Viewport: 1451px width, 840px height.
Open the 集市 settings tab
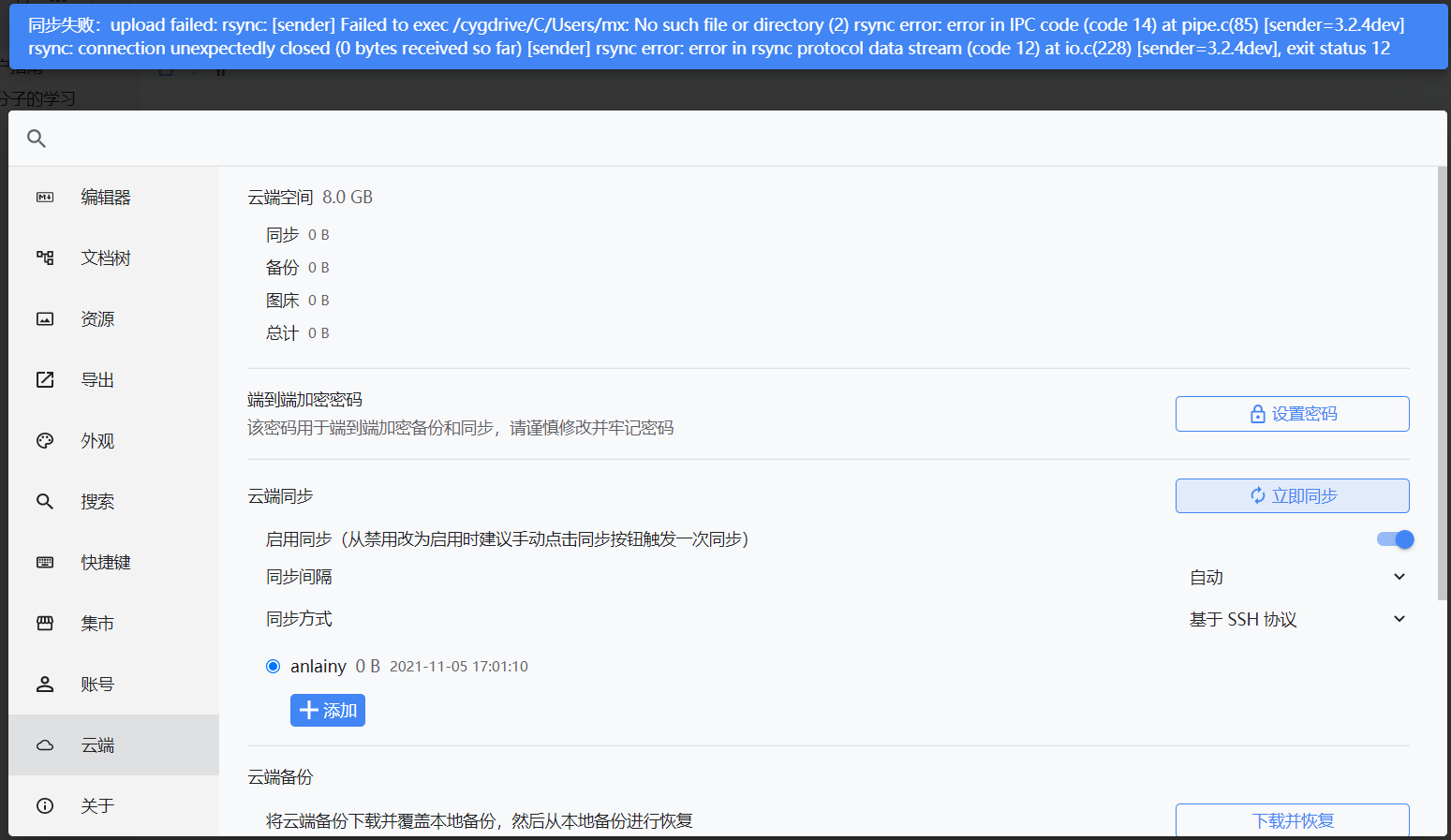113,624
